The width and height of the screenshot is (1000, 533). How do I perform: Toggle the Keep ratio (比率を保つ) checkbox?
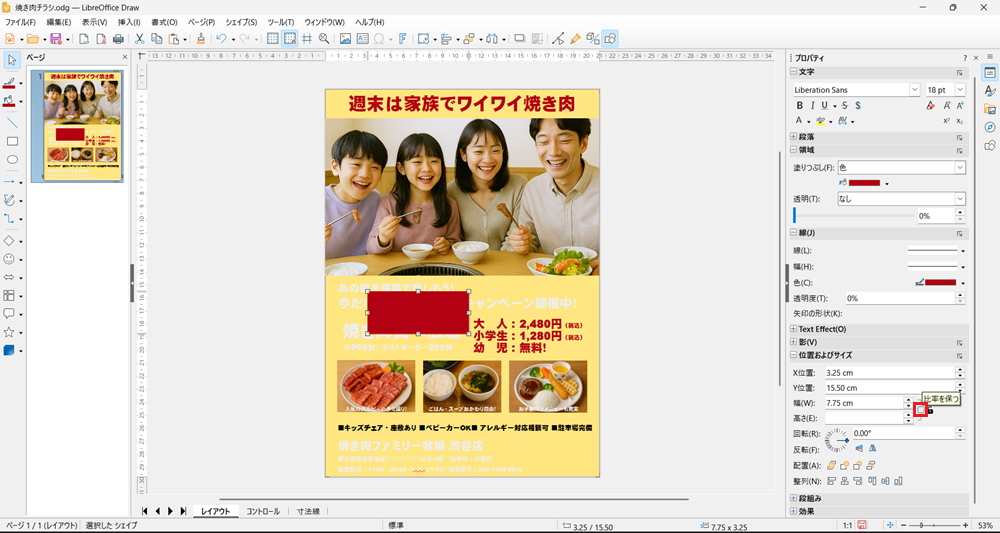pyautogui.click(x=920, y=410)
